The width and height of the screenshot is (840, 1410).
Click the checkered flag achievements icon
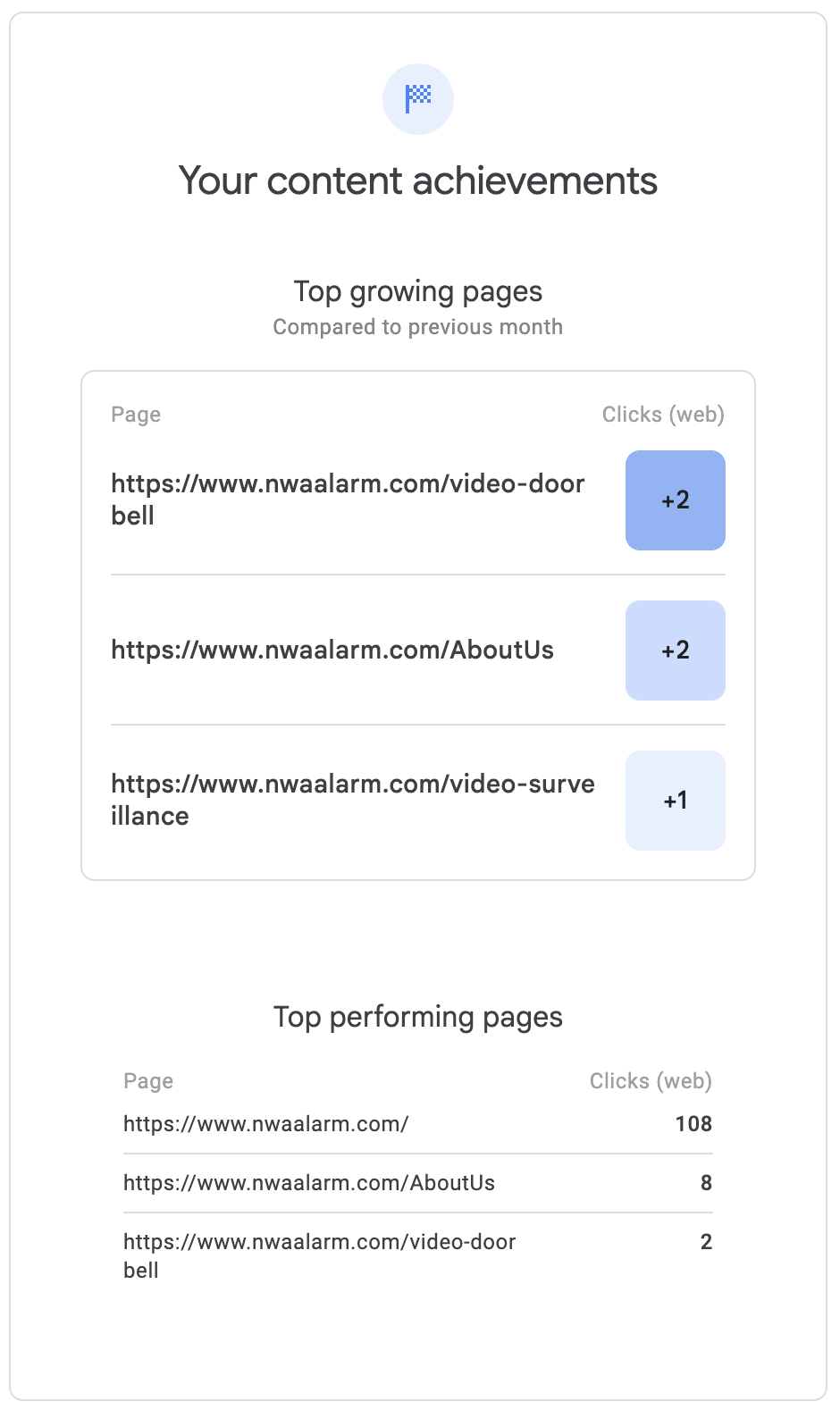coord(418,98)
